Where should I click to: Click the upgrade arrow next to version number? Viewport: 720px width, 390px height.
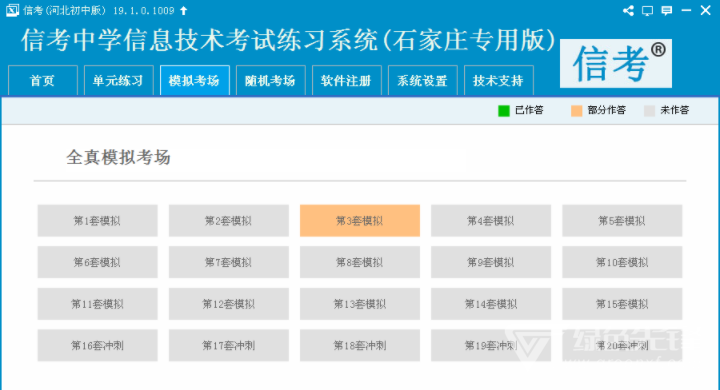[184, 11]
